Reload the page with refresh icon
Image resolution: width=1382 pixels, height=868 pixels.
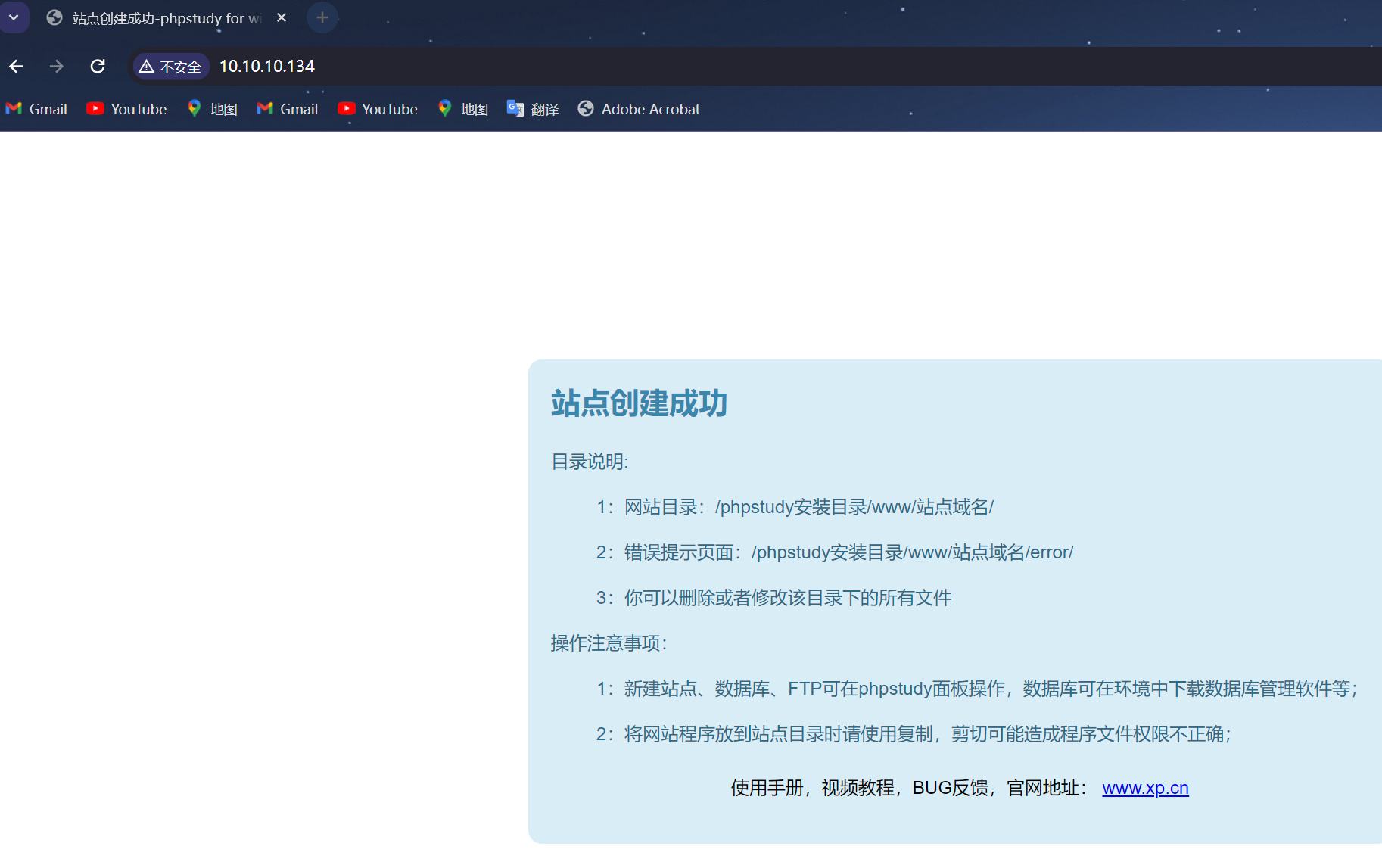98,67
